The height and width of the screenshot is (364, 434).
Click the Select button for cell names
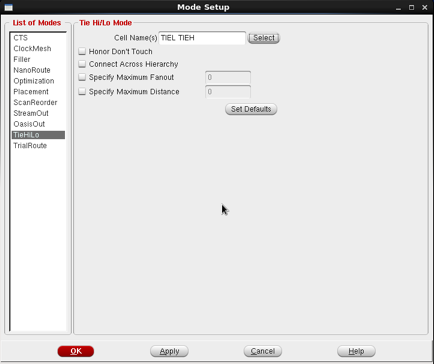coord(264,38)
